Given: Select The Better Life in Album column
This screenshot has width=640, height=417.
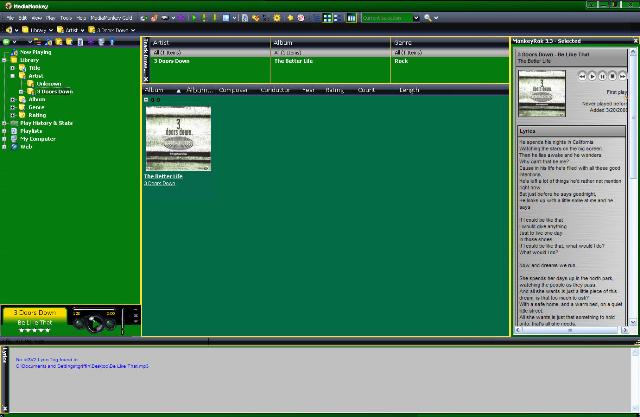Looking at the screenshot, I should [293, 61].
